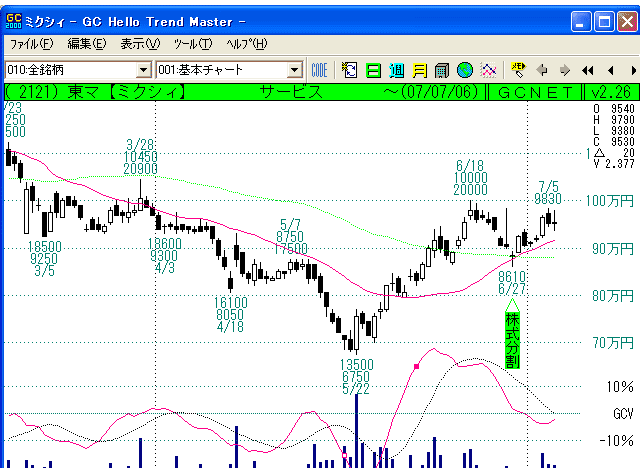Click the globe web icon

click(465, 70)
